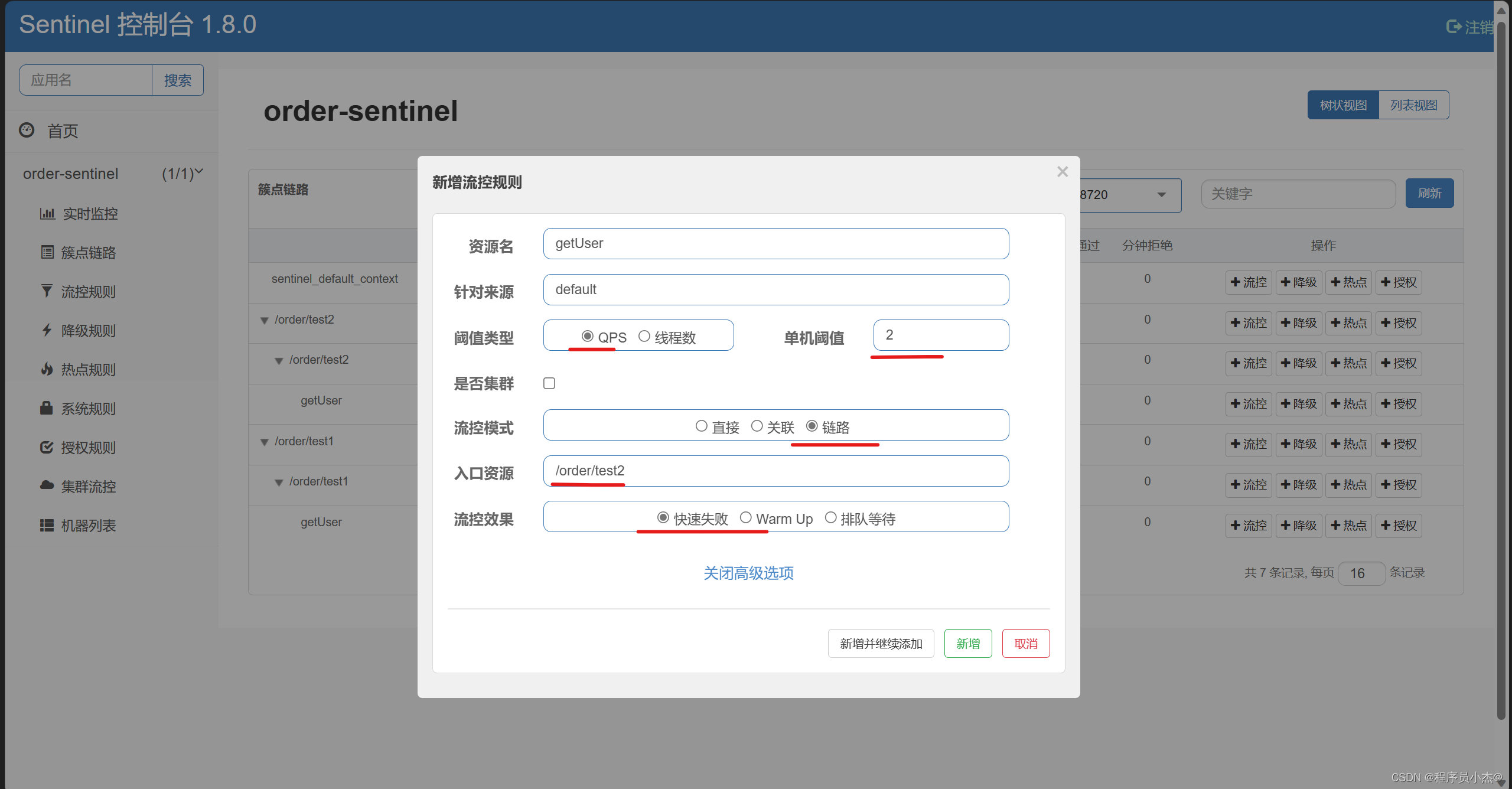The height and width of the screenshot is (789, 1512).
Task: Click the 降级规则 lightning bolt icon
Action: click(47, 330)
